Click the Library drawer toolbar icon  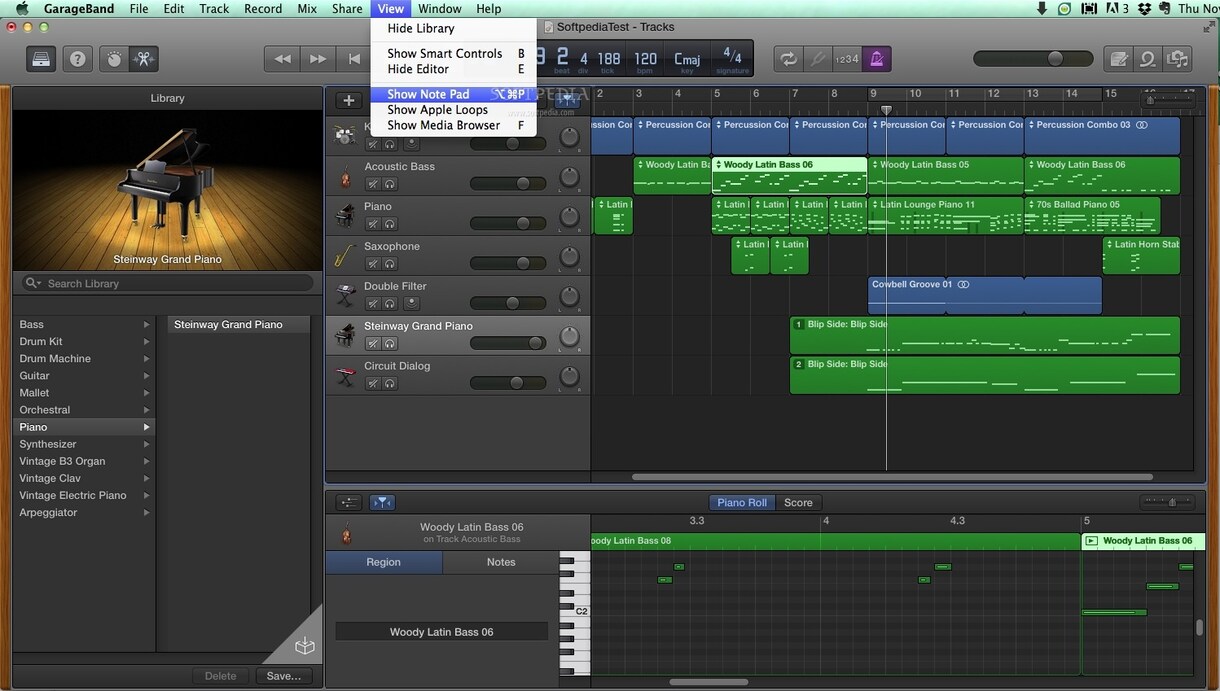coord(40,58)
